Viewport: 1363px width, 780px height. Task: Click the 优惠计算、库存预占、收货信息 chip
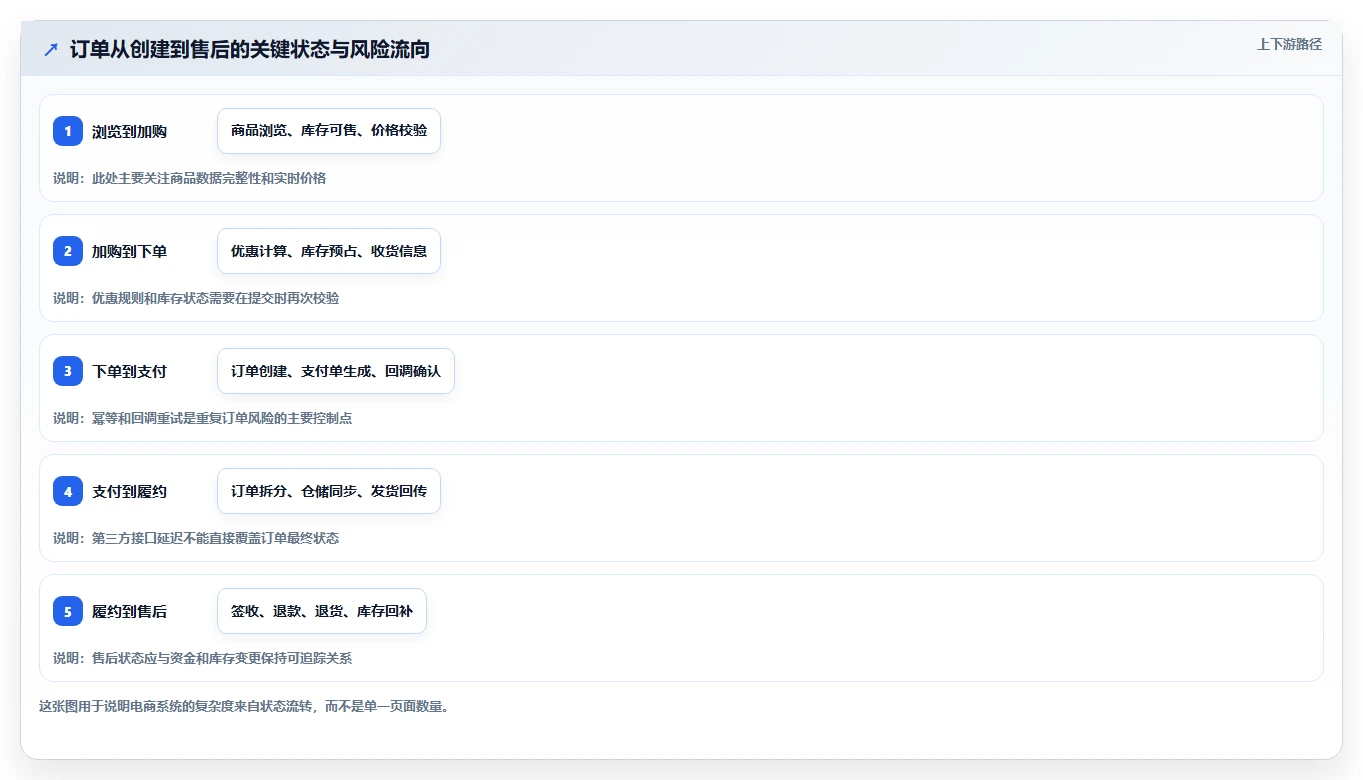(x=329, y=251)
